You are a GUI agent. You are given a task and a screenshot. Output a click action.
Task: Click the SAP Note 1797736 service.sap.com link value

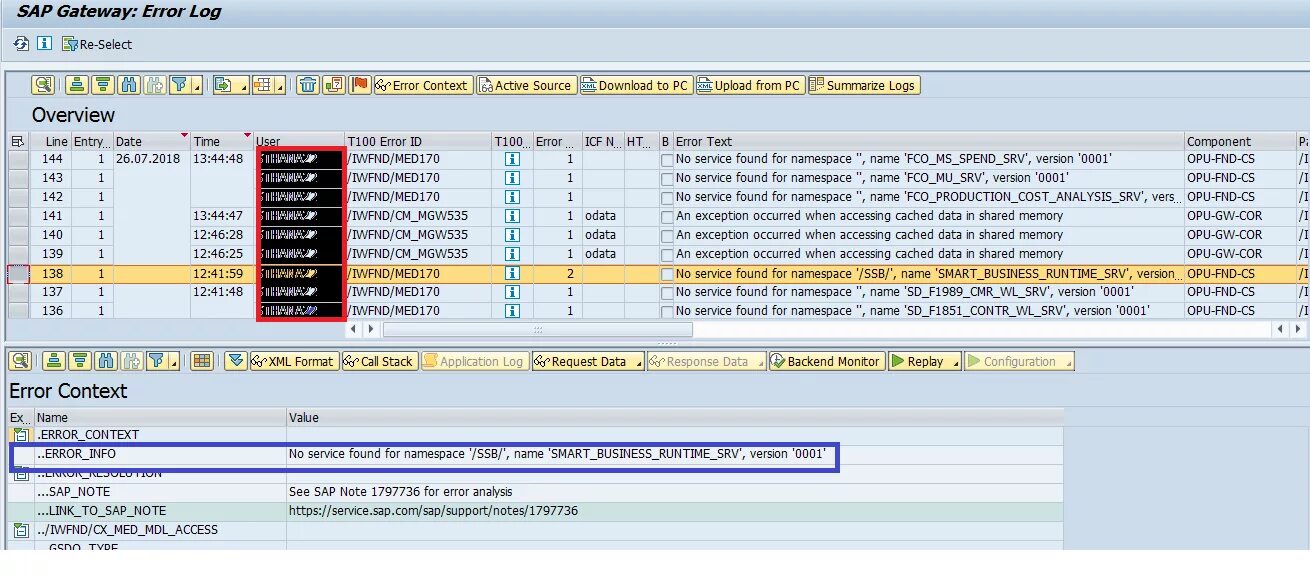click(433, 511)
